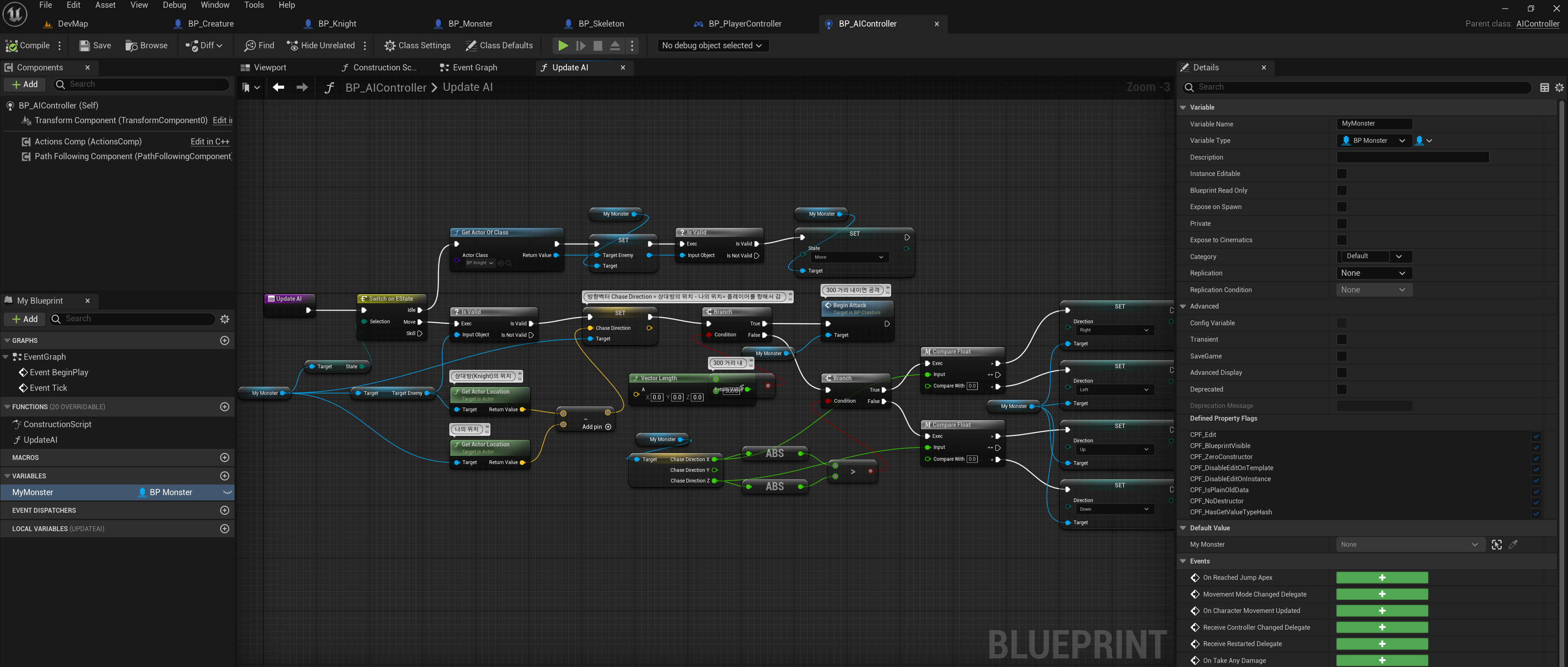
Task: Open the Debug menu
Action: coord(174,5)
